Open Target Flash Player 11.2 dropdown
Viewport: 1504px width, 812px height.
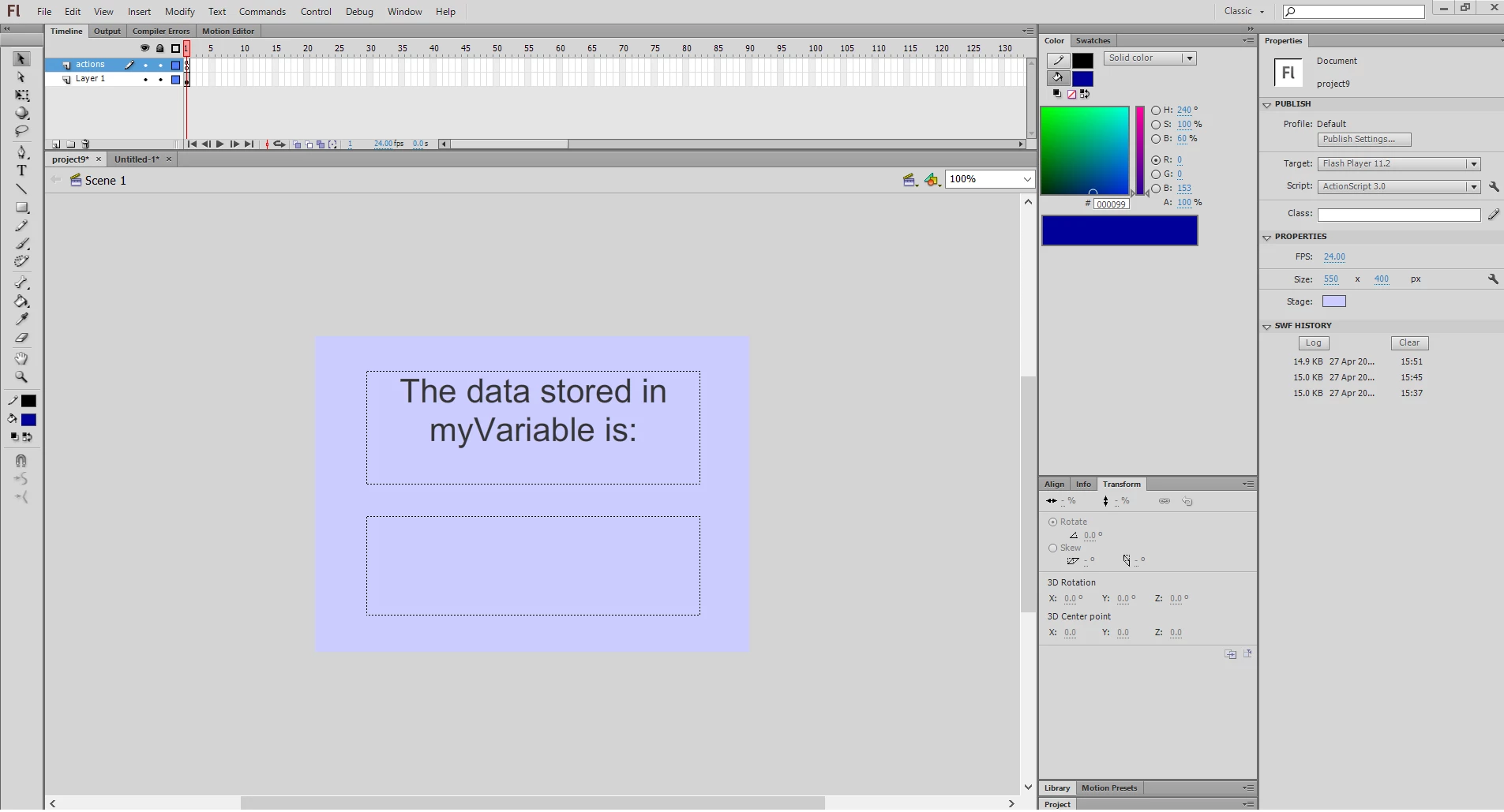pyautogui.click(x=1398, y=164)
